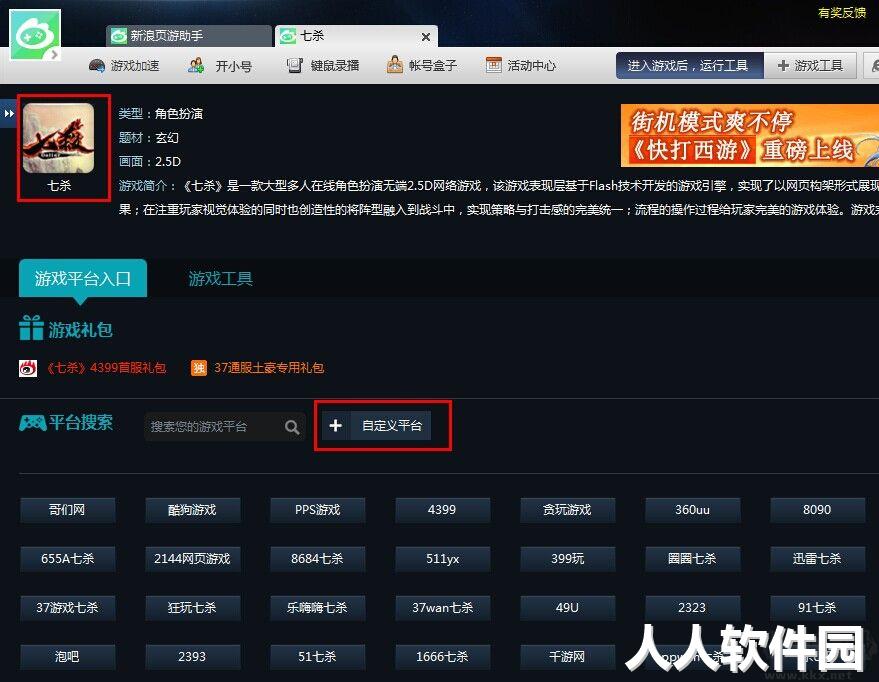Click the 活动中心 calendar icon
The image size is (879, 682).
tap(493, 65)
